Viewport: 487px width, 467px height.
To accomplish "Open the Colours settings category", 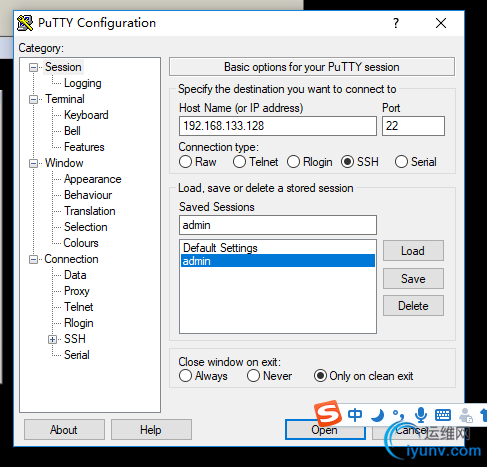I will (81, 243).
